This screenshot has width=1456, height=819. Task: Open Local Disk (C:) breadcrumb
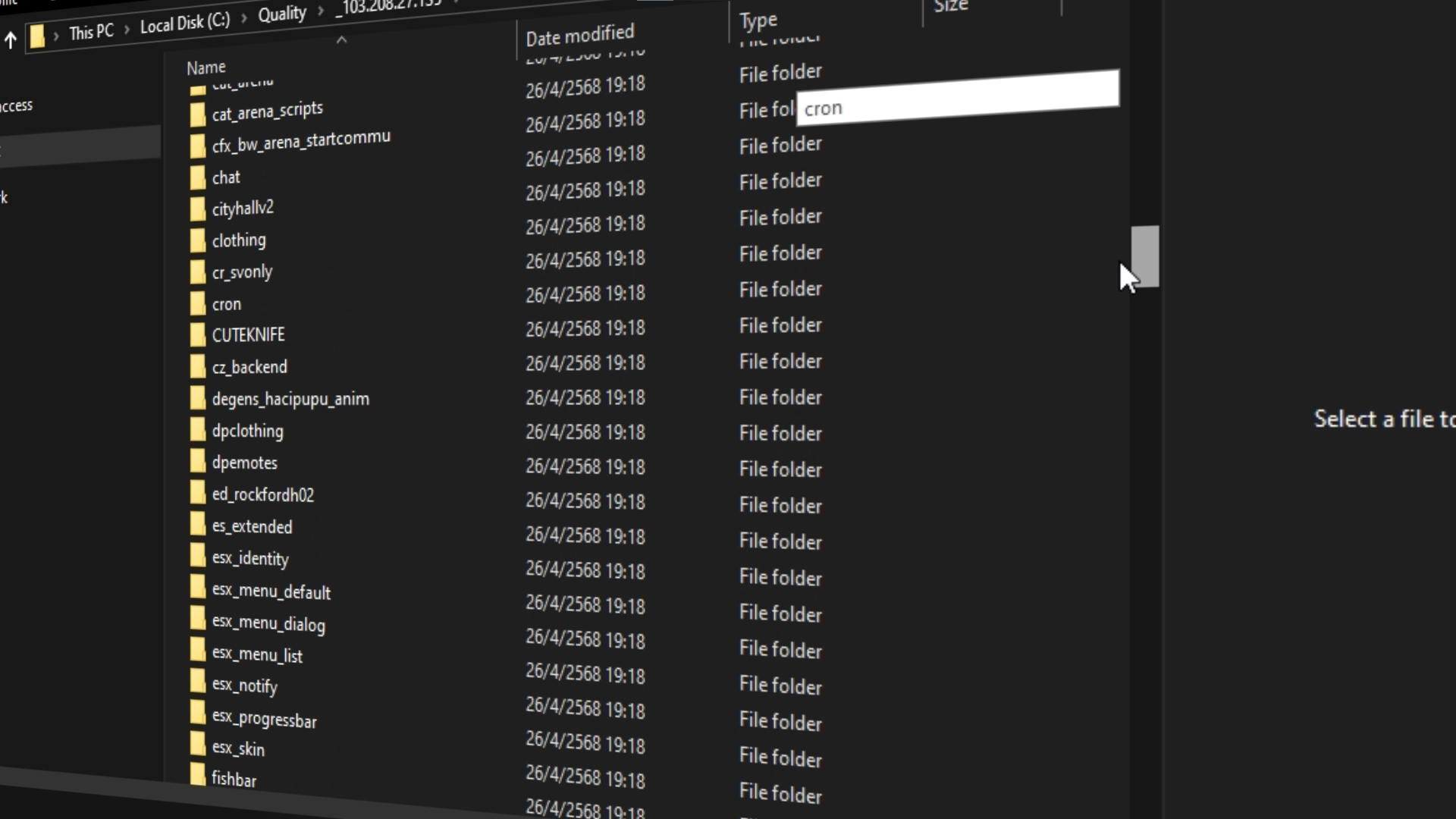(x=184, y=23)
